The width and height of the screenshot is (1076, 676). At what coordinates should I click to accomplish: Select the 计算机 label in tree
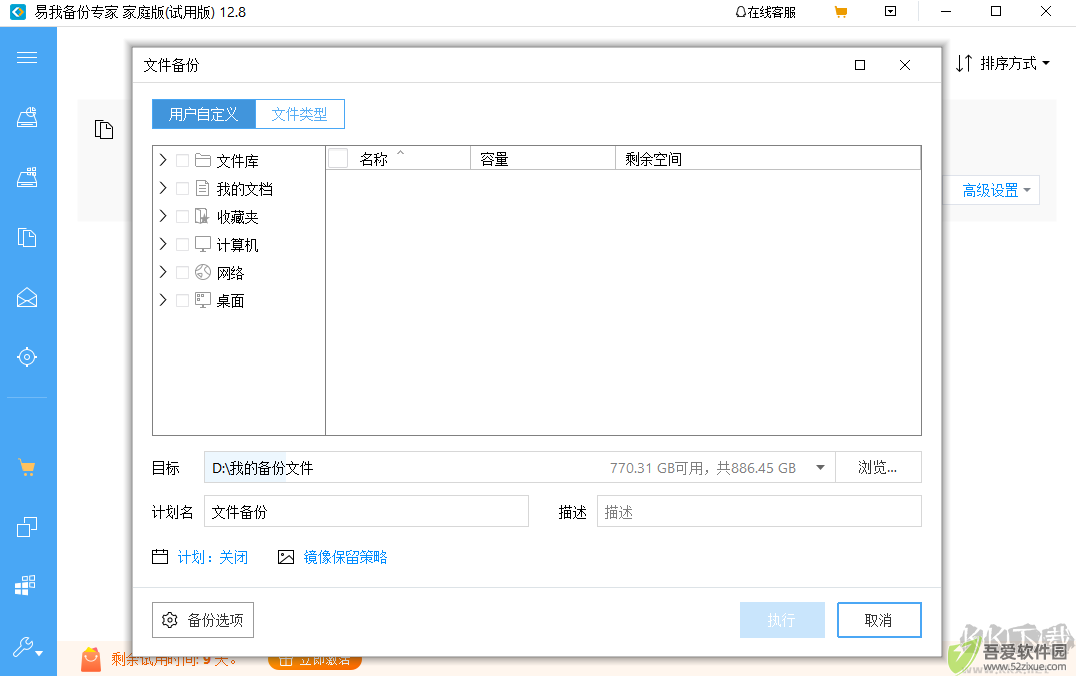(x=237, y=245)
